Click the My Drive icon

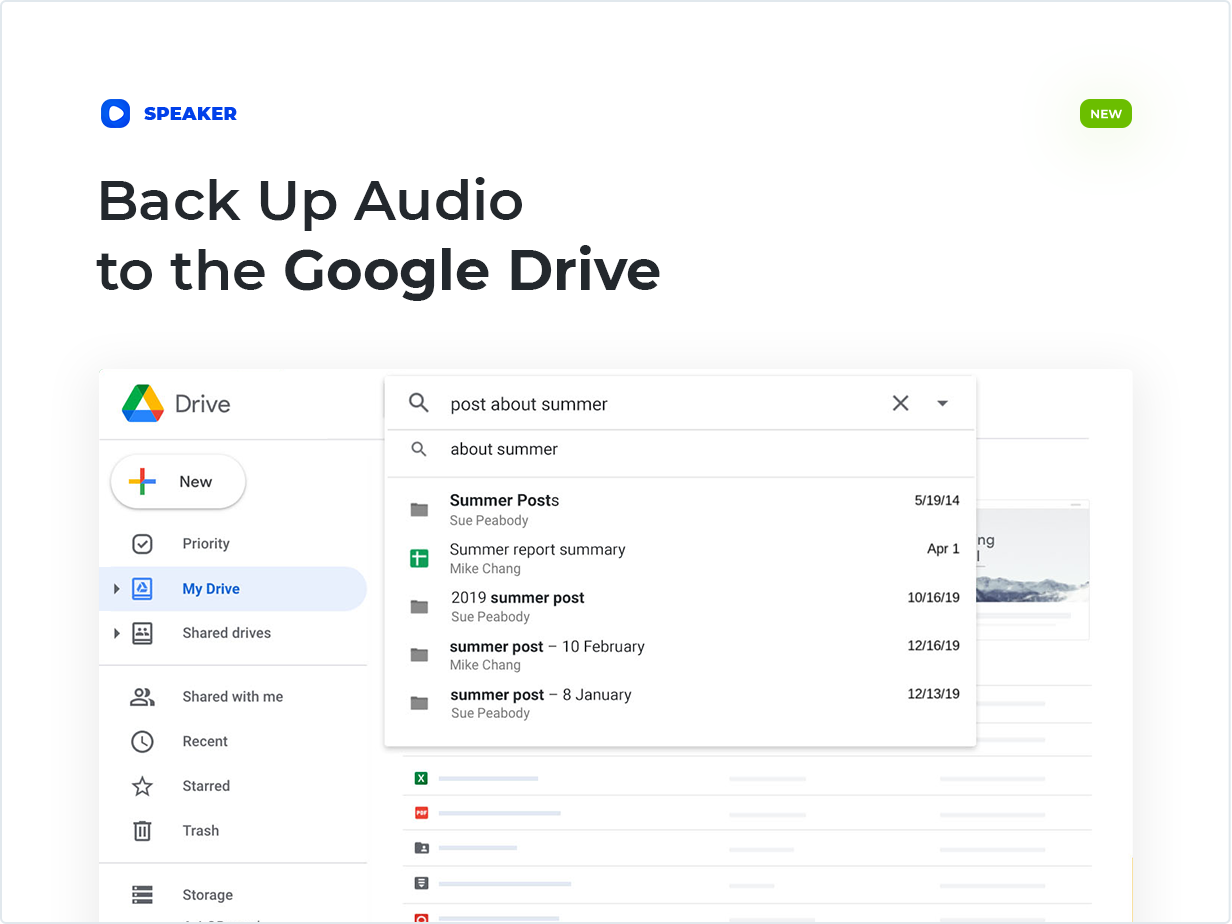[142, 589]
